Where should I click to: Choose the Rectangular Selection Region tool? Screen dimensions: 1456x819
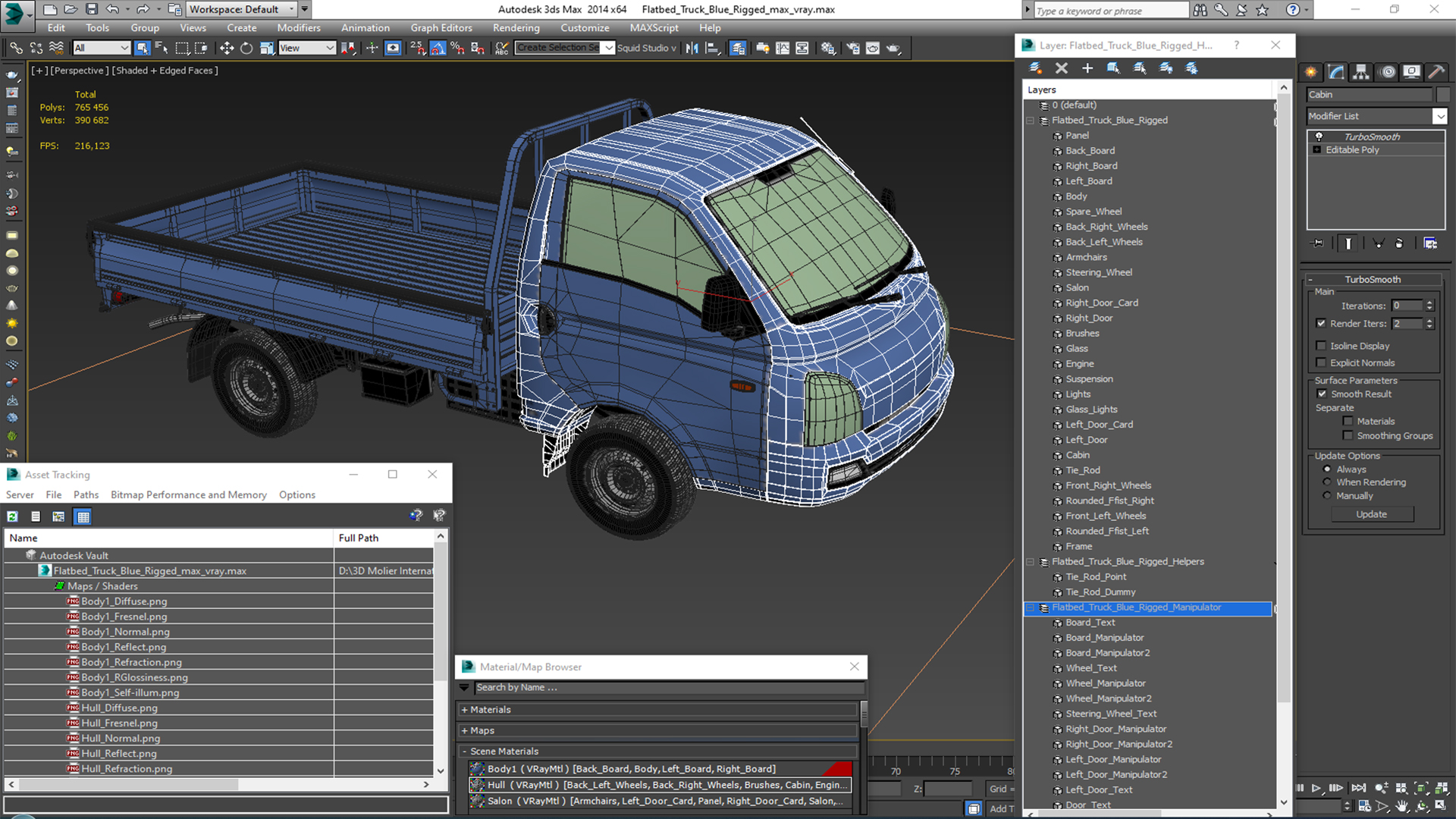pos(182,48)
